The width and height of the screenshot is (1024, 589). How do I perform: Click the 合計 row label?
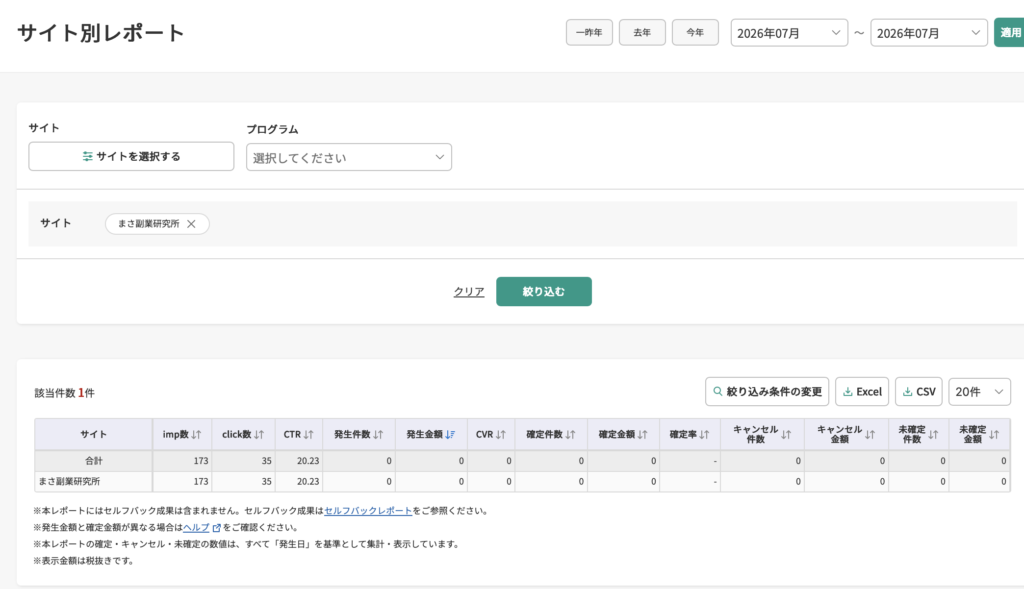[93, 461]
